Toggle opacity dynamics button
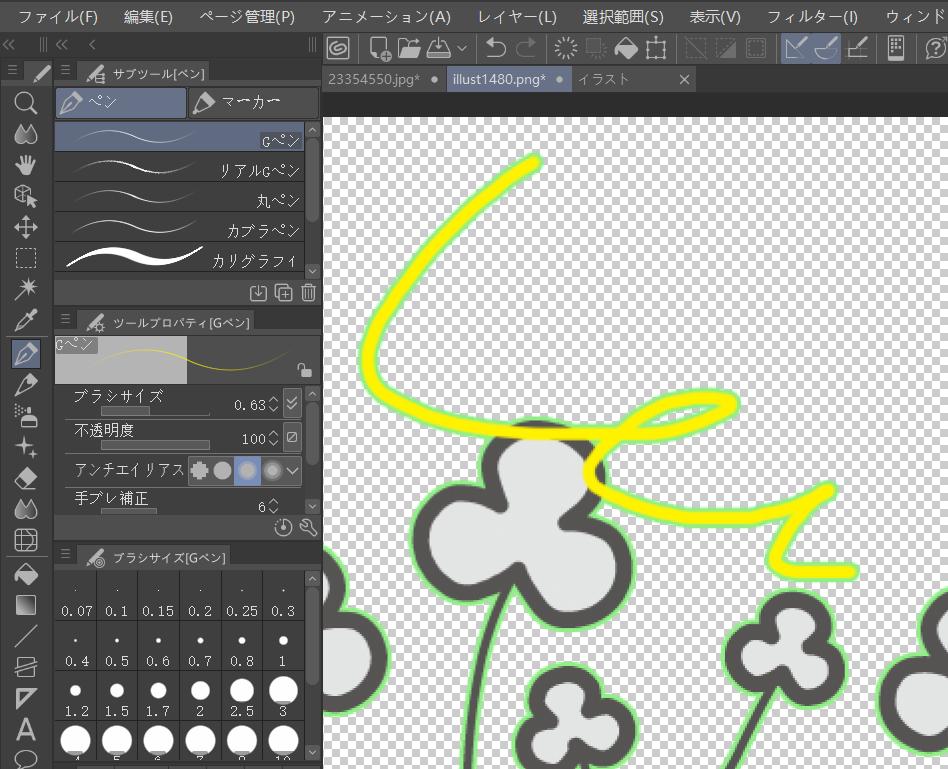Screen dimensions: 948x769 (292, 436)
